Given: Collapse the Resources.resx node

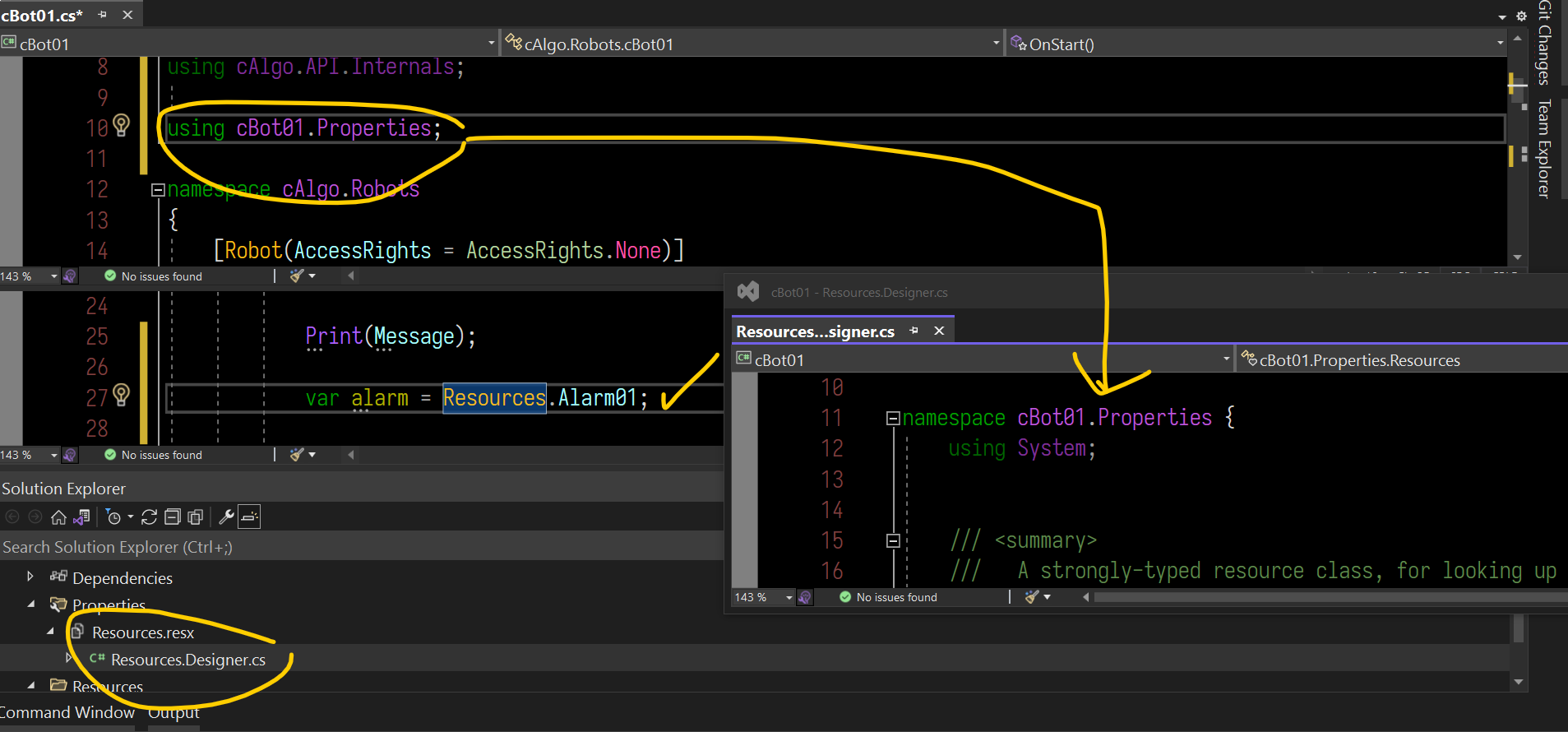Looking at the screenshot, I should 50,632.
